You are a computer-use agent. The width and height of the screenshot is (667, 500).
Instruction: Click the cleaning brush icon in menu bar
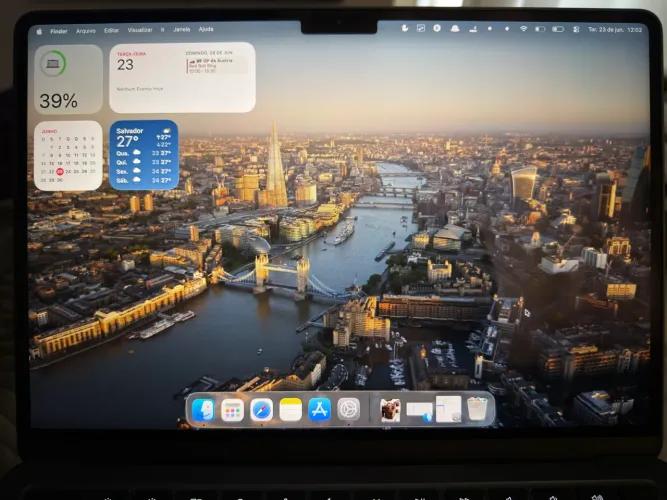point(473,29)
